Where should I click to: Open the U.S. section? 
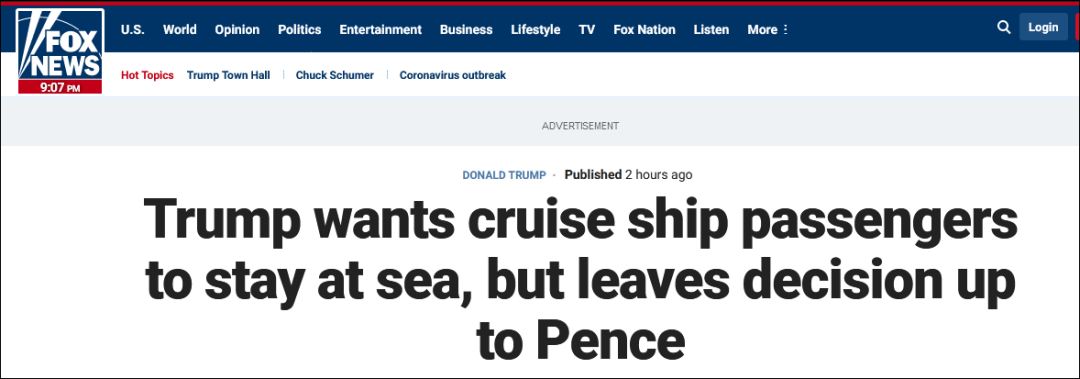(x=133, y=30)
